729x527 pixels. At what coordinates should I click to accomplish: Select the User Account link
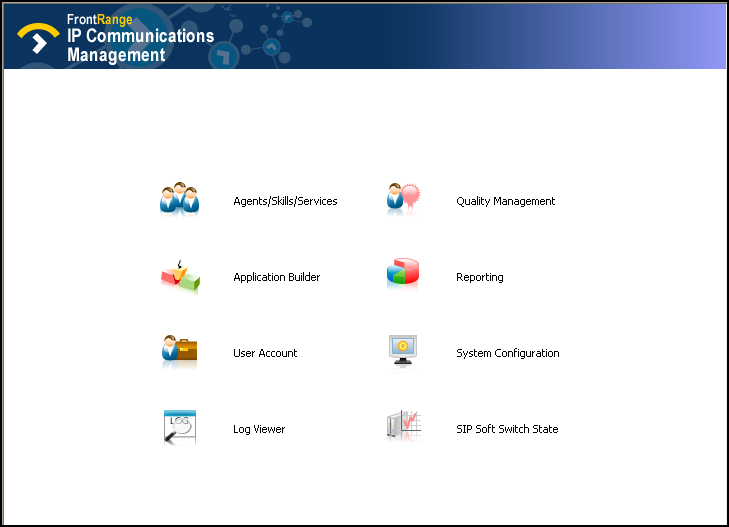point(265,353)
